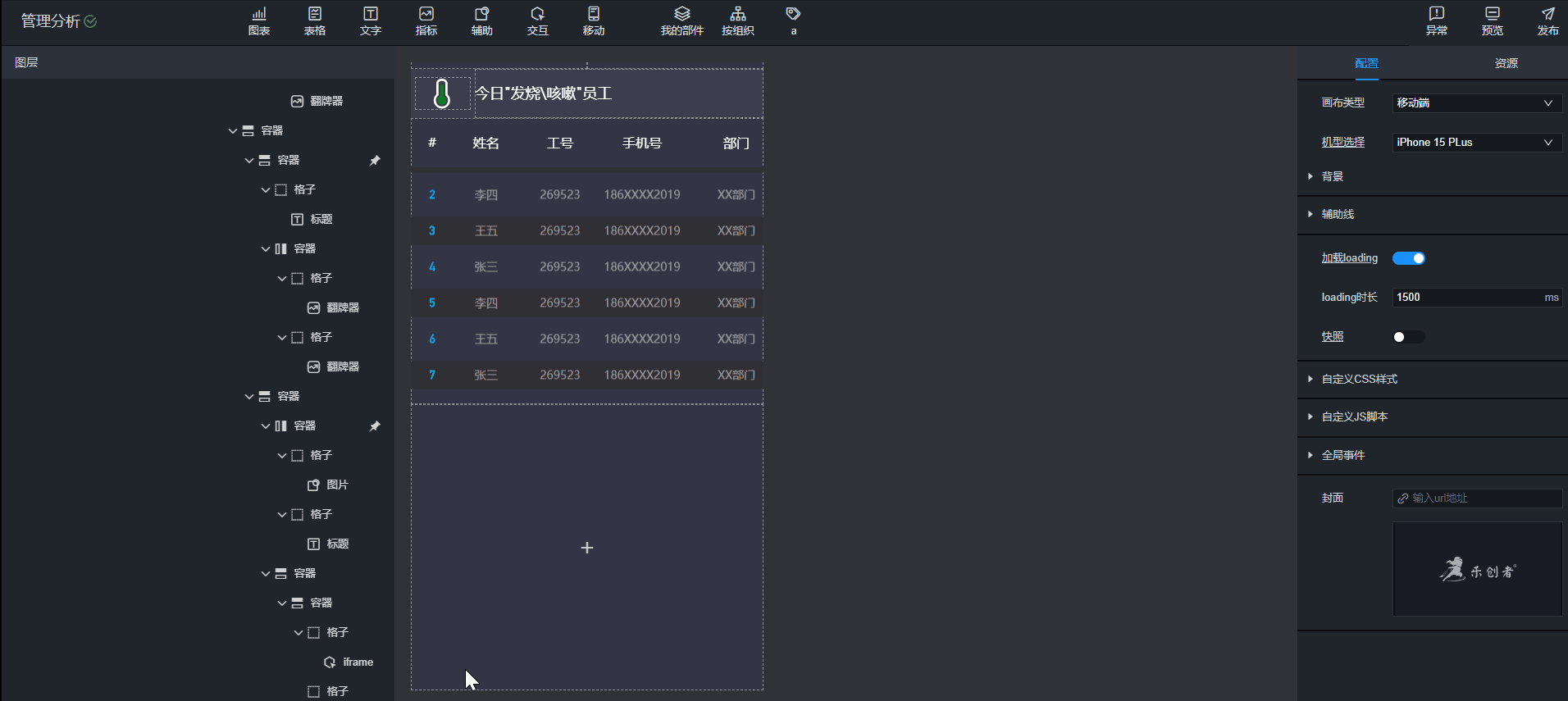
Task: Click the plus button in empty canvas area
Action: coord(587,548)
